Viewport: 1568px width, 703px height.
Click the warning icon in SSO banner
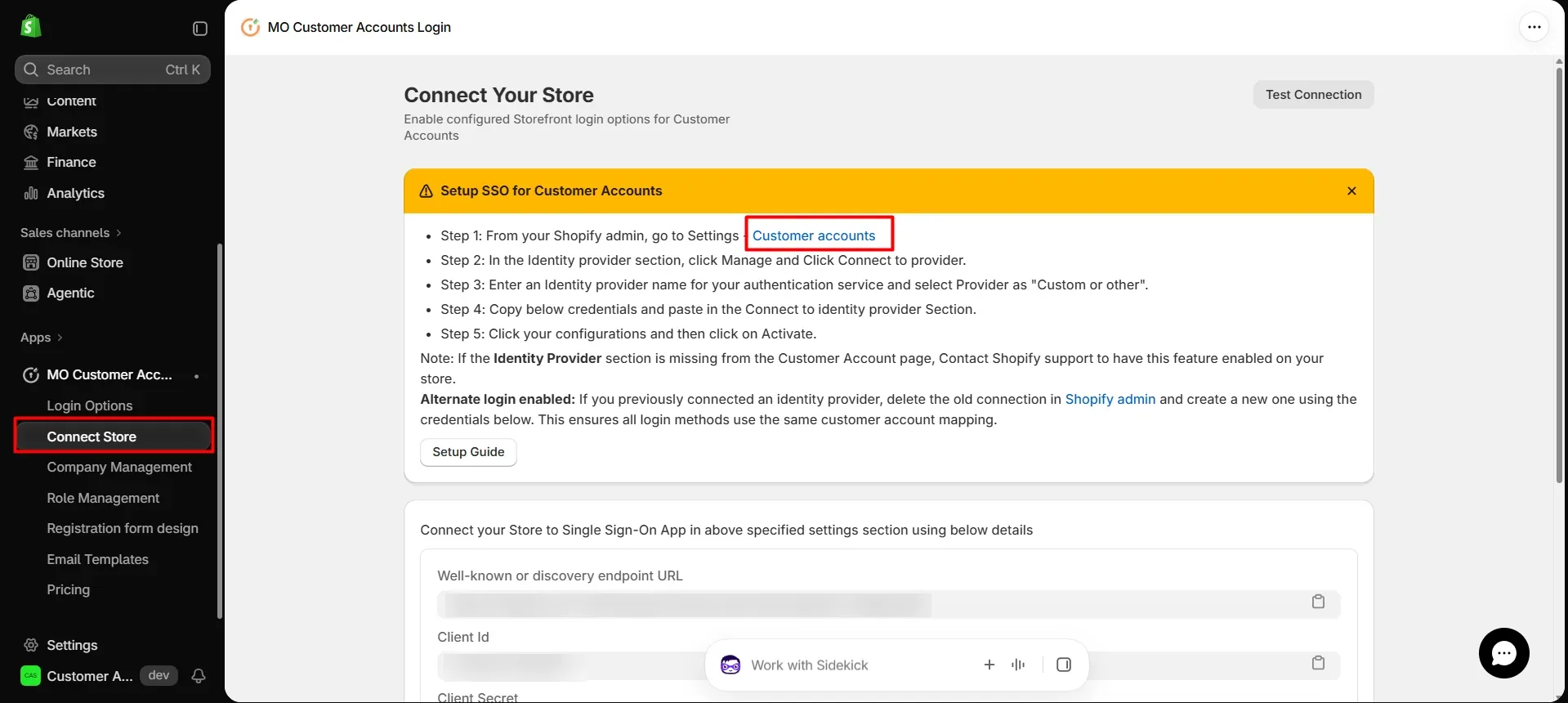pos(426,191)
